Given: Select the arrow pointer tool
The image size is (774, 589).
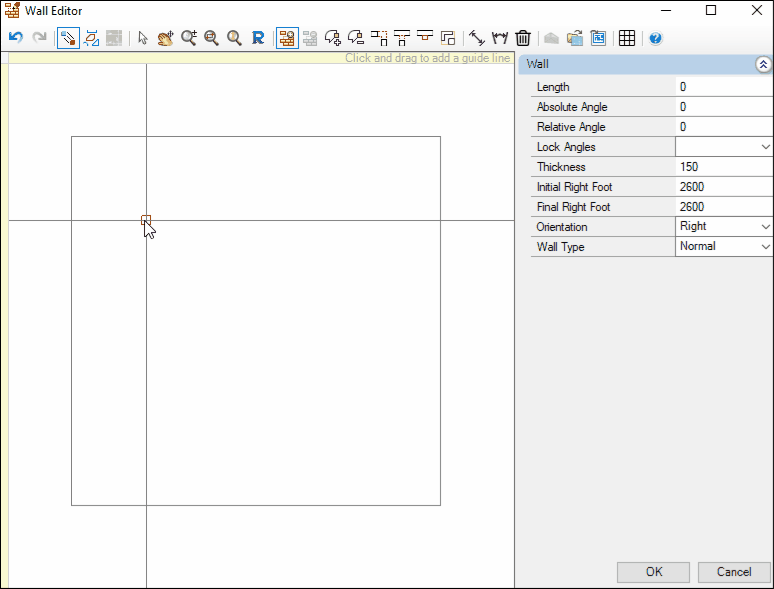Looking at the screenshot, I should (x=143, y=38).
